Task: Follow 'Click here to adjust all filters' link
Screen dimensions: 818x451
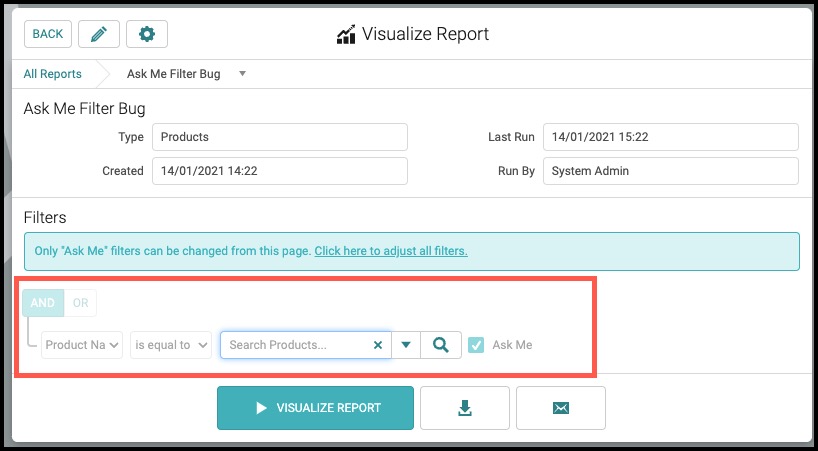Action: pos(391,251)
